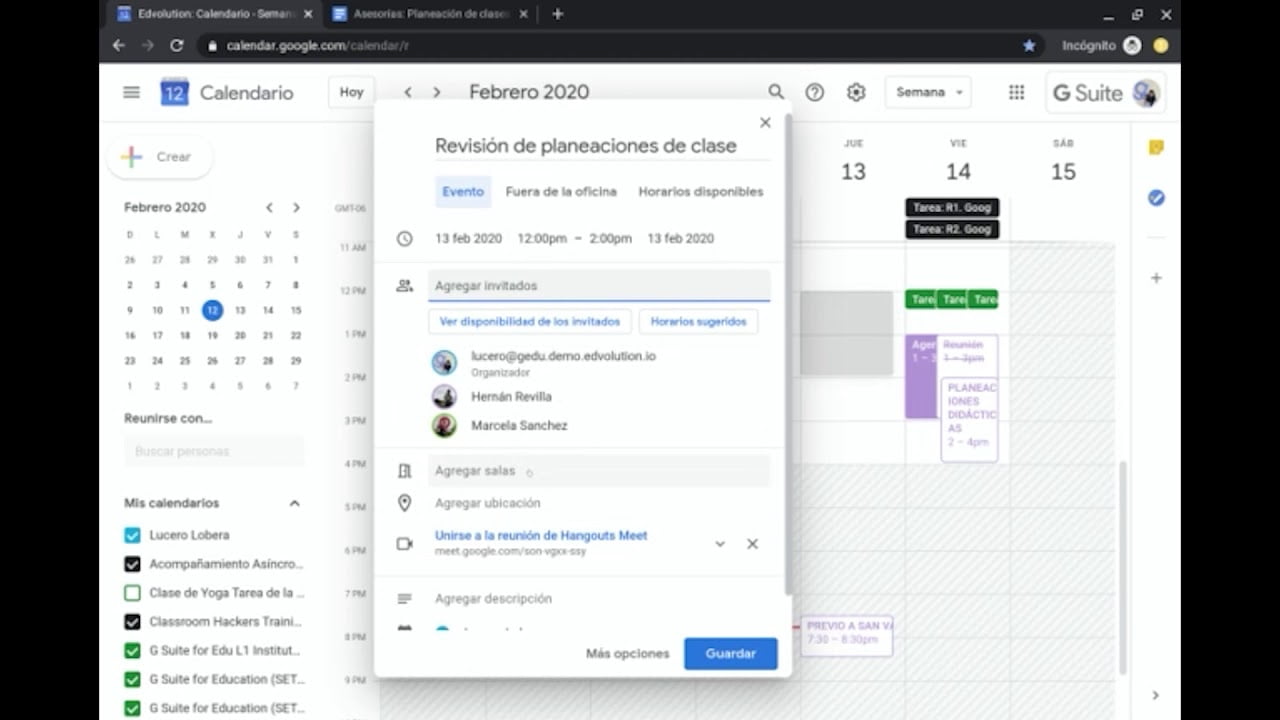The height and width of the screenshot is (720, 1280).
Task: Open start time 12:00pm selector
Action: point(541,238)
